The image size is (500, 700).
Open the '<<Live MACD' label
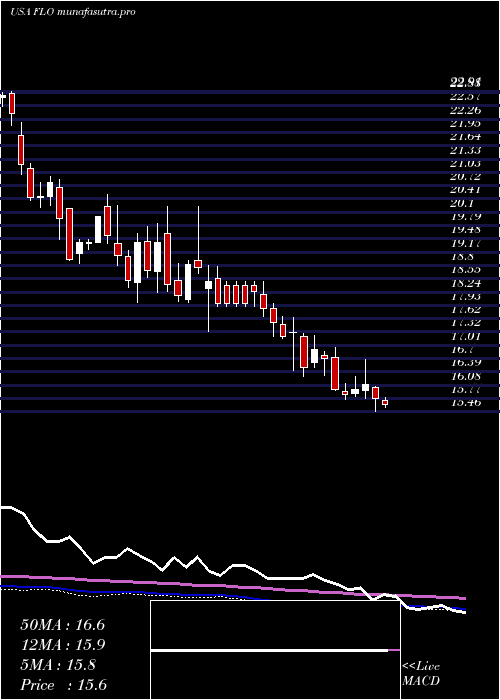(421, 674)
